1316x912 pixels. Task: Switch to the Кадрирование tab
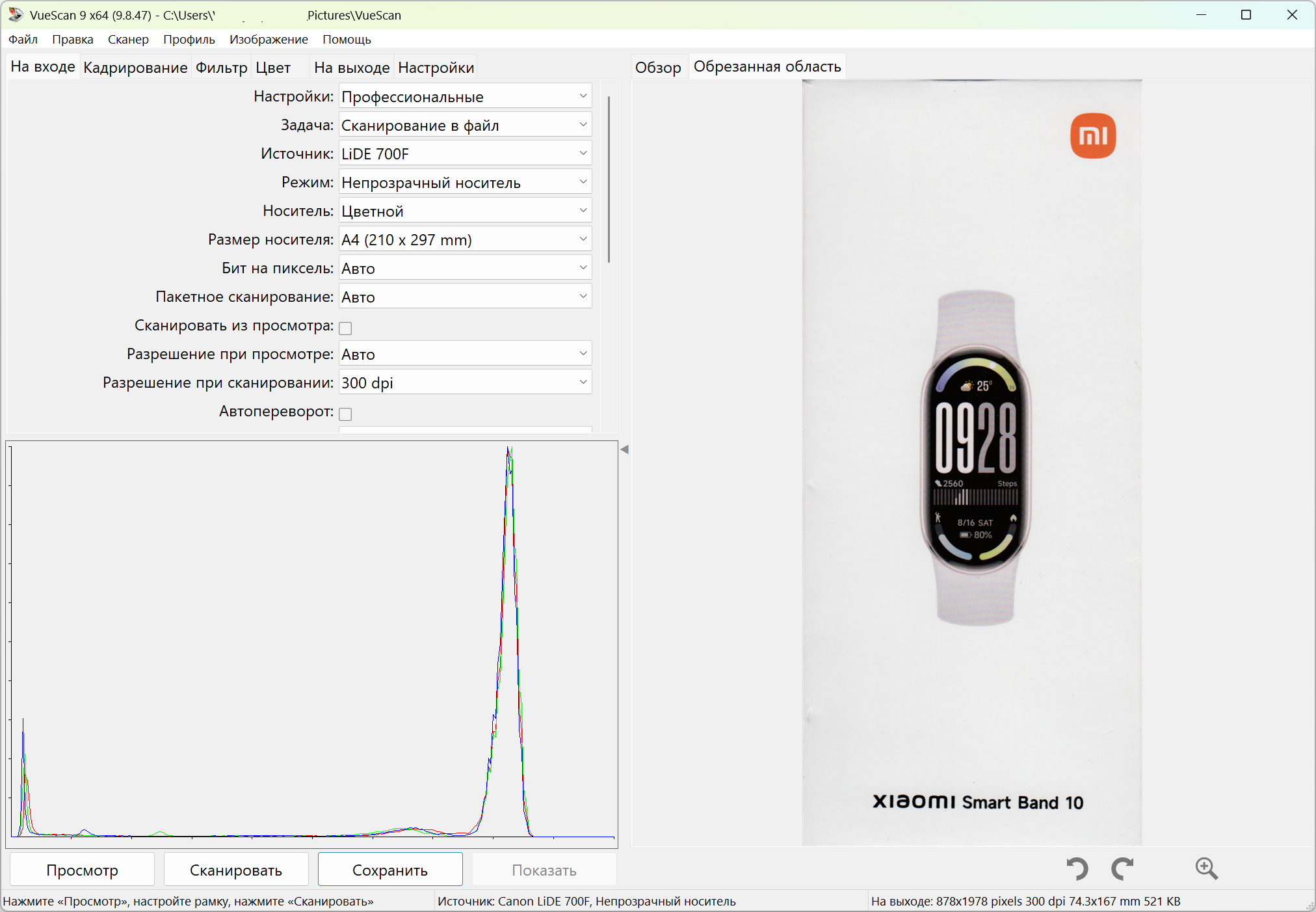[135, 68]
